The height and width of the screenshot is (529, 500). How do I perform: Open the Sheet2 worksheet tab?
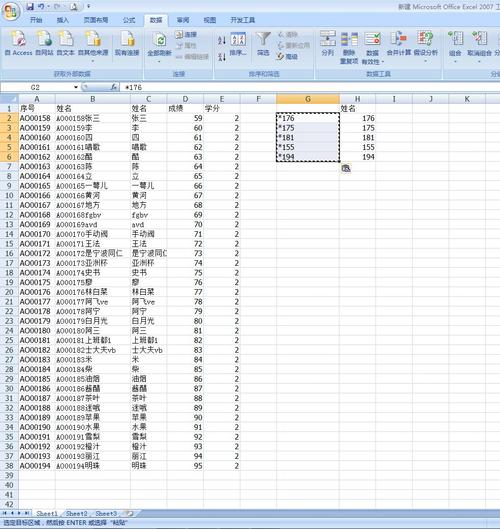(x=76, y=513)
